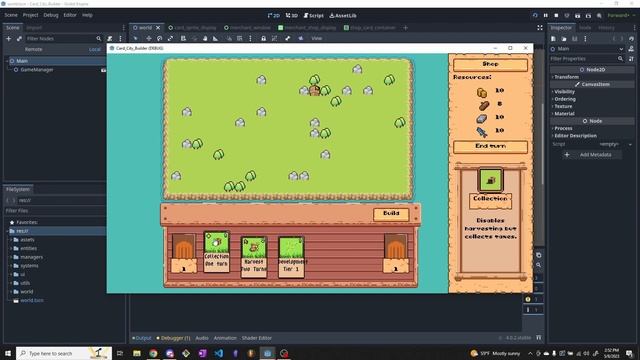Click the gold coins resource icon
This screenshot has height=360, width=640.
pos(482,93)
